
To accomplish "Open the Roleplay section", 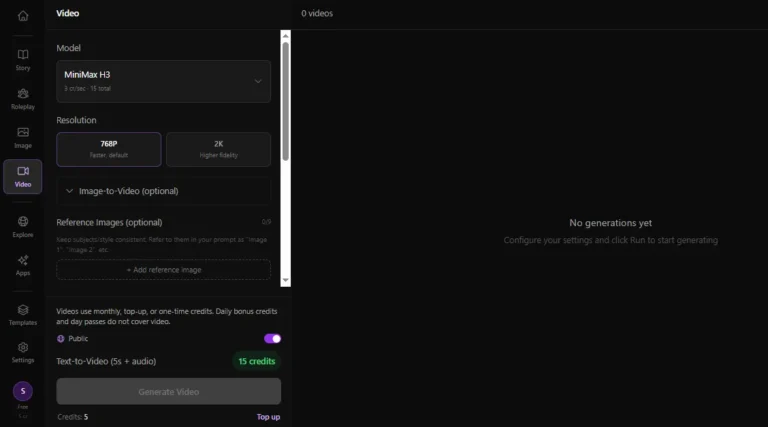I will 23,99.
